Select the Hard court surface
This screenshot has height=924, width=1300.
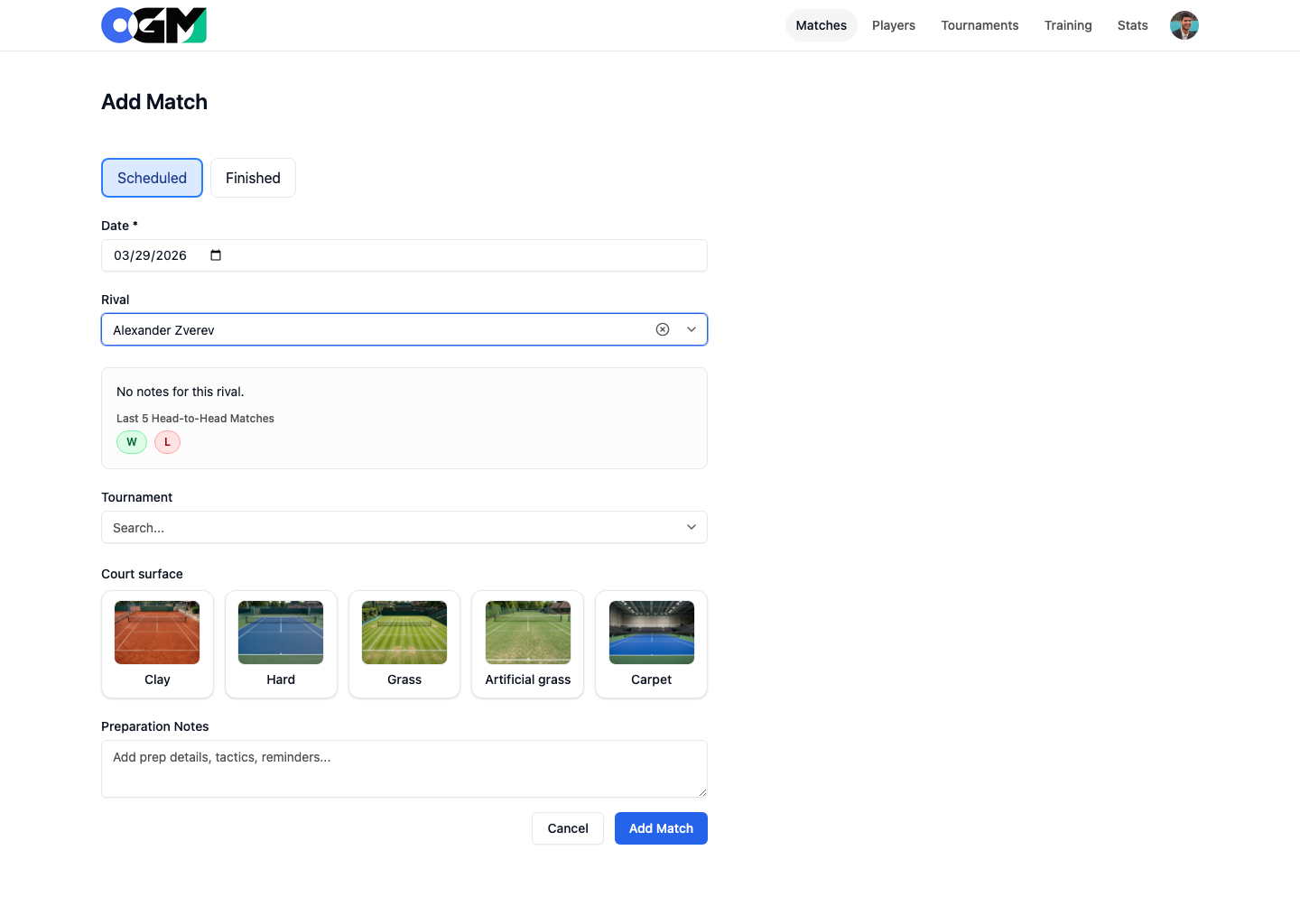[281, 644]
